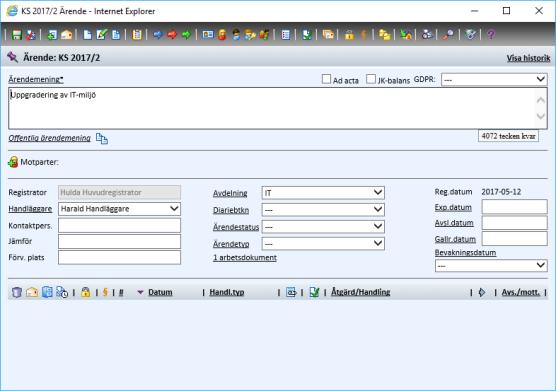
Task: Click the Exp.datum label link
Action: click(453, 207)
